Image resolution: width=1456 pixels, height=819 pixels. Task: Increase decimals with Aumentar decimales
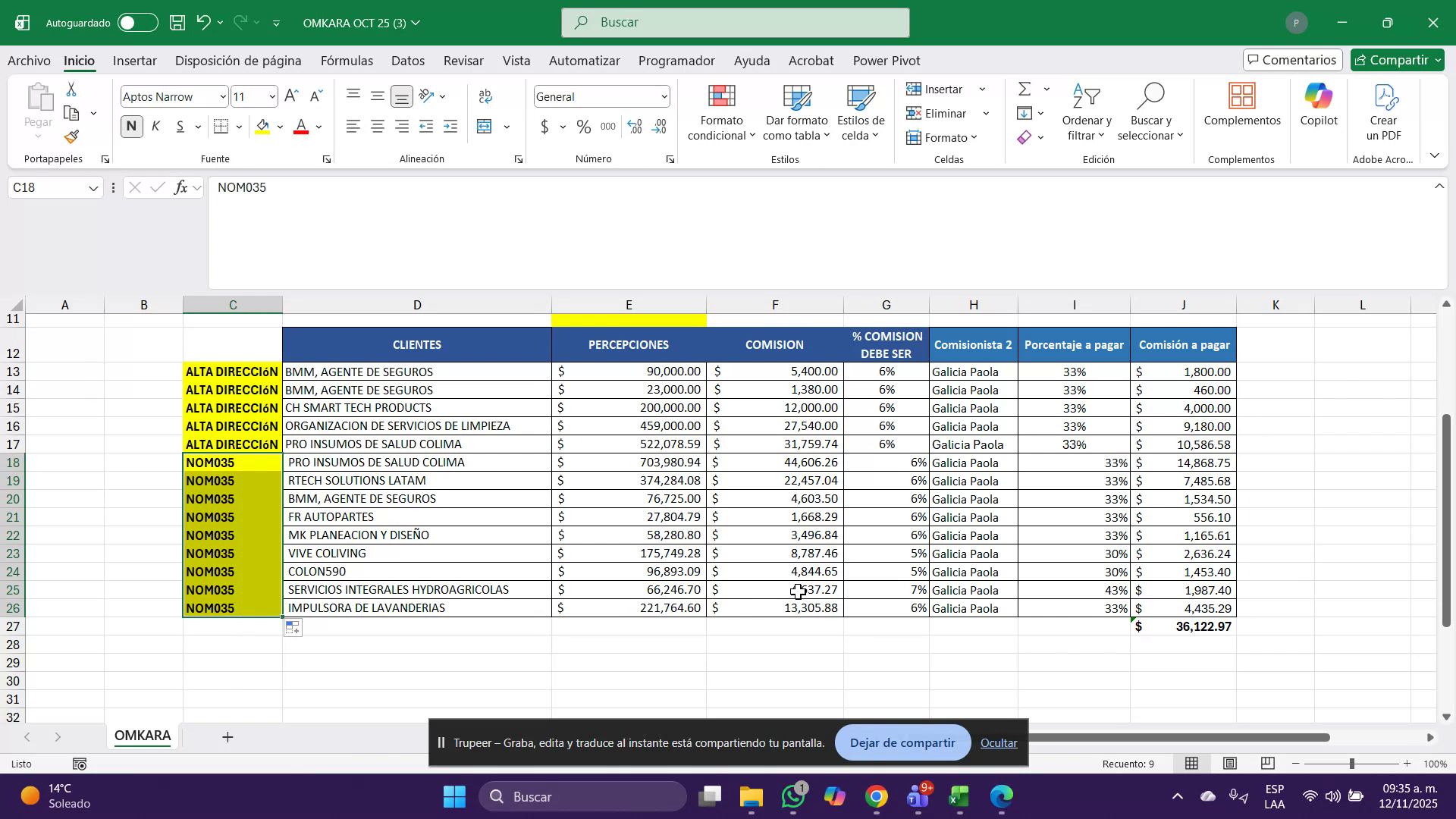pos(635,127)
